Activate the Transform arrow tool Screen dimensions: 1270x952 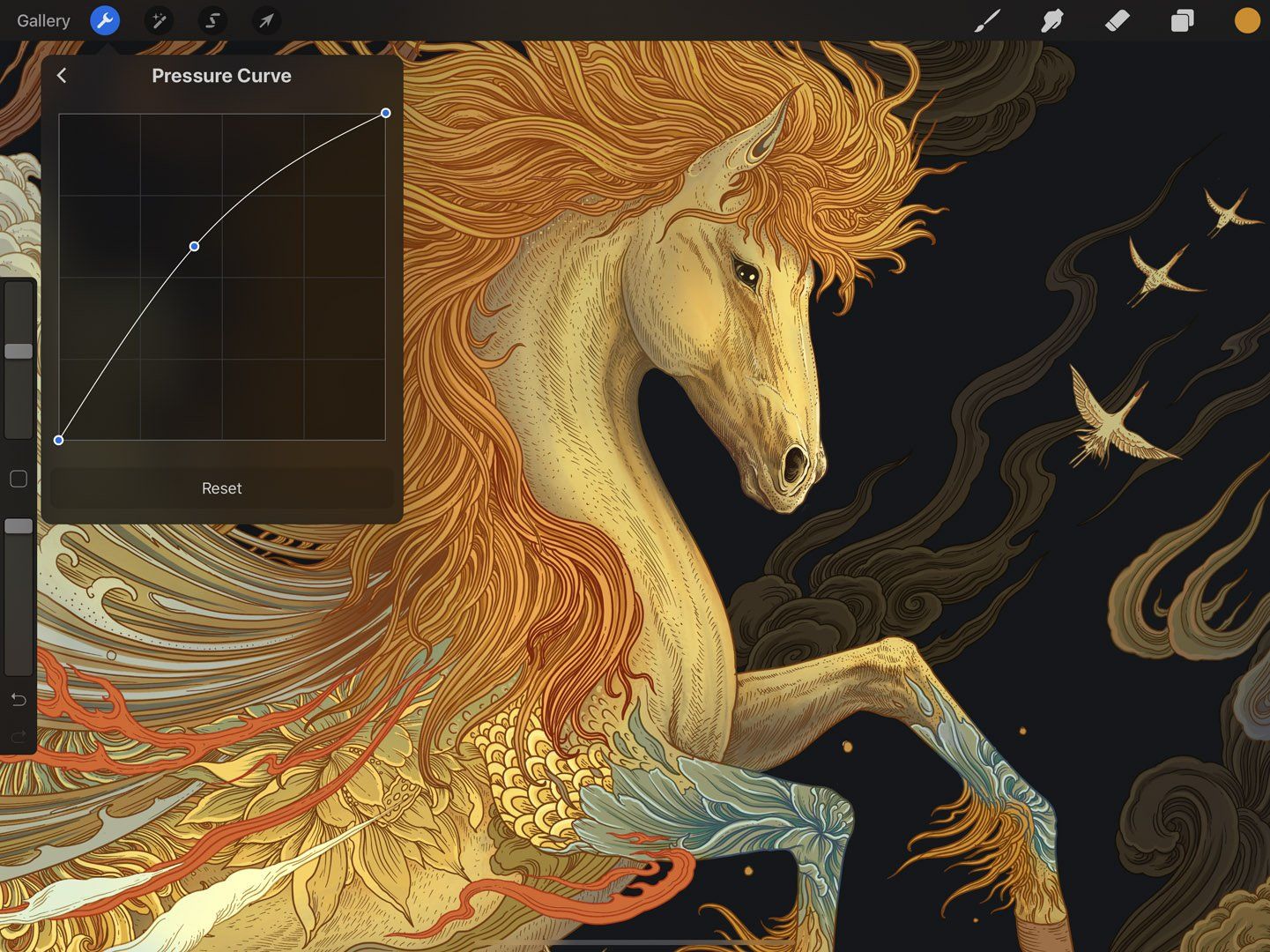coord(264,20)
